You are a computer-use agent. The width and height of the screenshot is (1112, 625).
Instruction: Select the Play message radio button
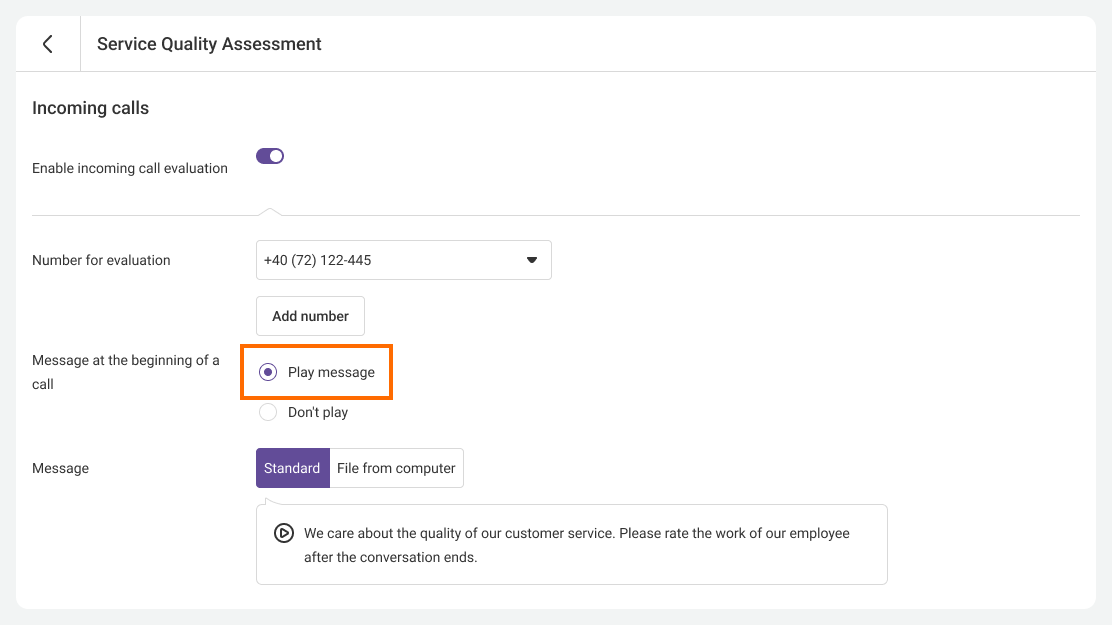click(268, 372)
